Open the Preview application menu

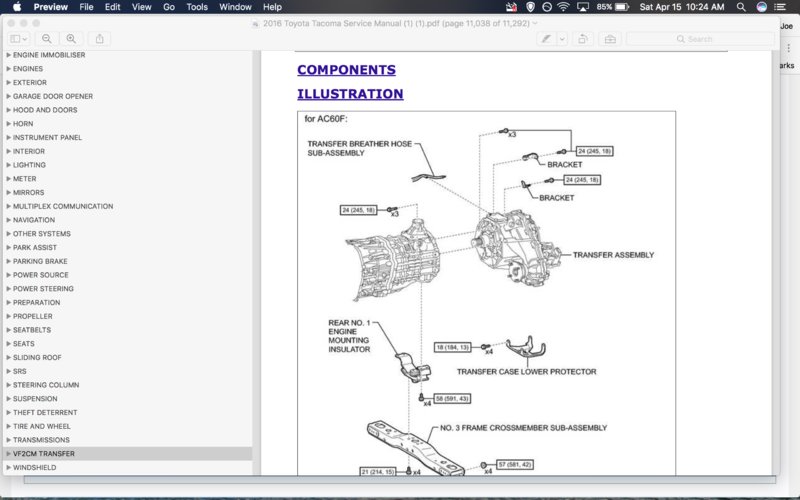tap(51, 7)
